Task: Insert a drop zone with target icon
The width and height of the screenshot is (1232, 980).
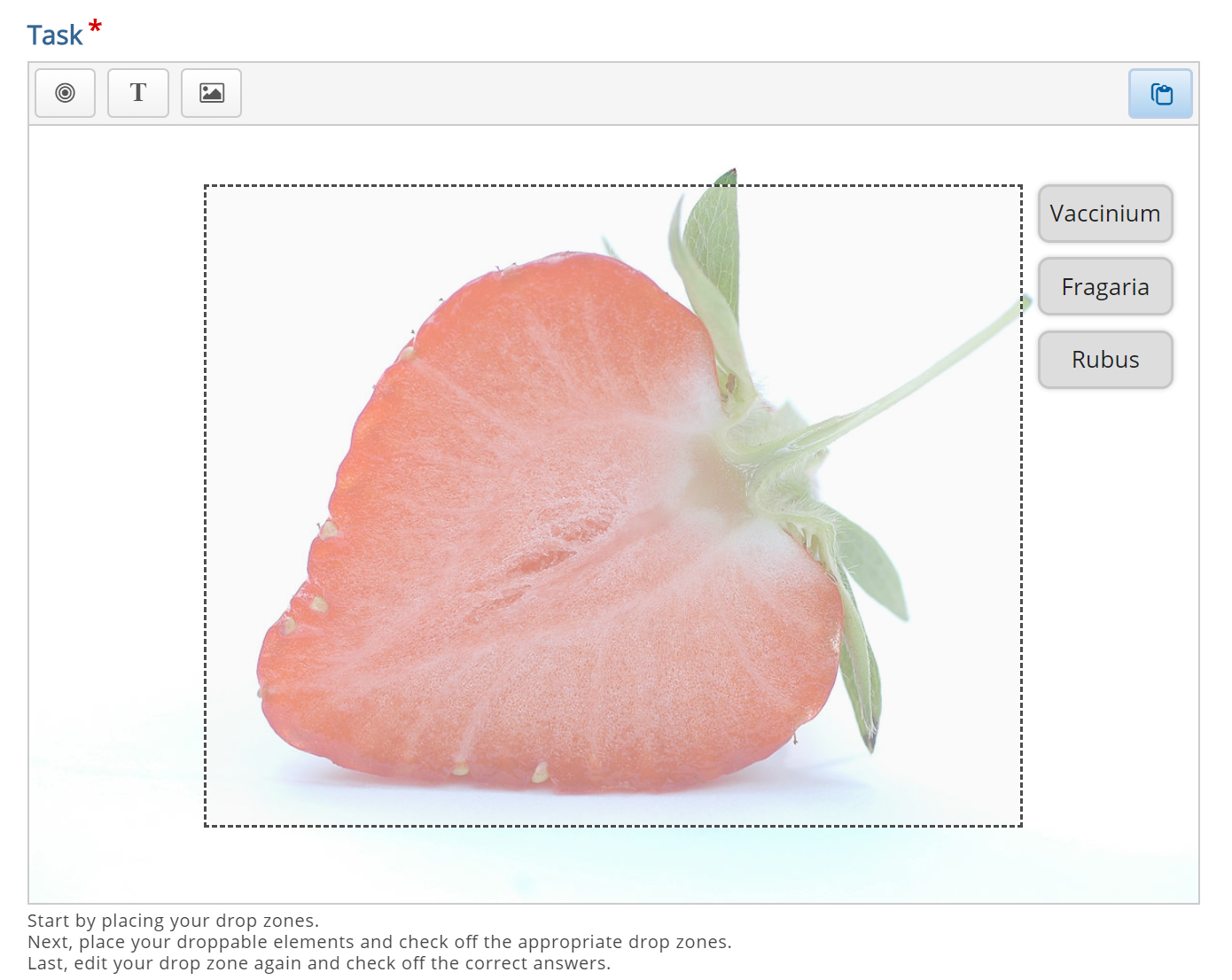Action: click(65, 93)
